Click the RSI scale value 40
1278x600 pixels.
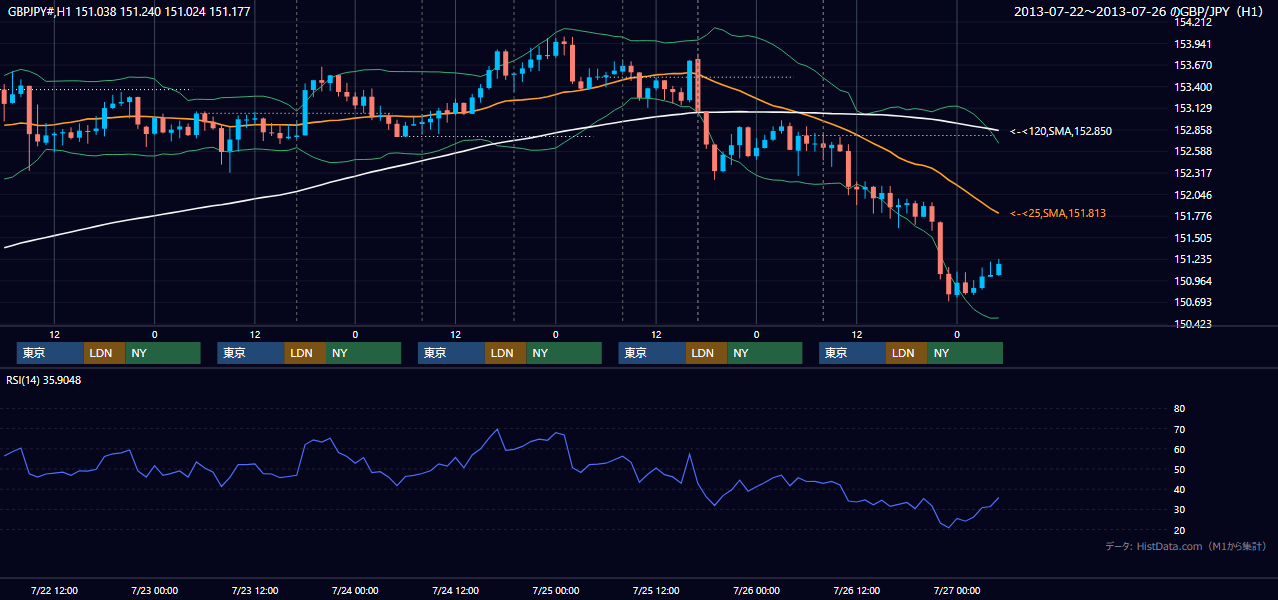1179,490
